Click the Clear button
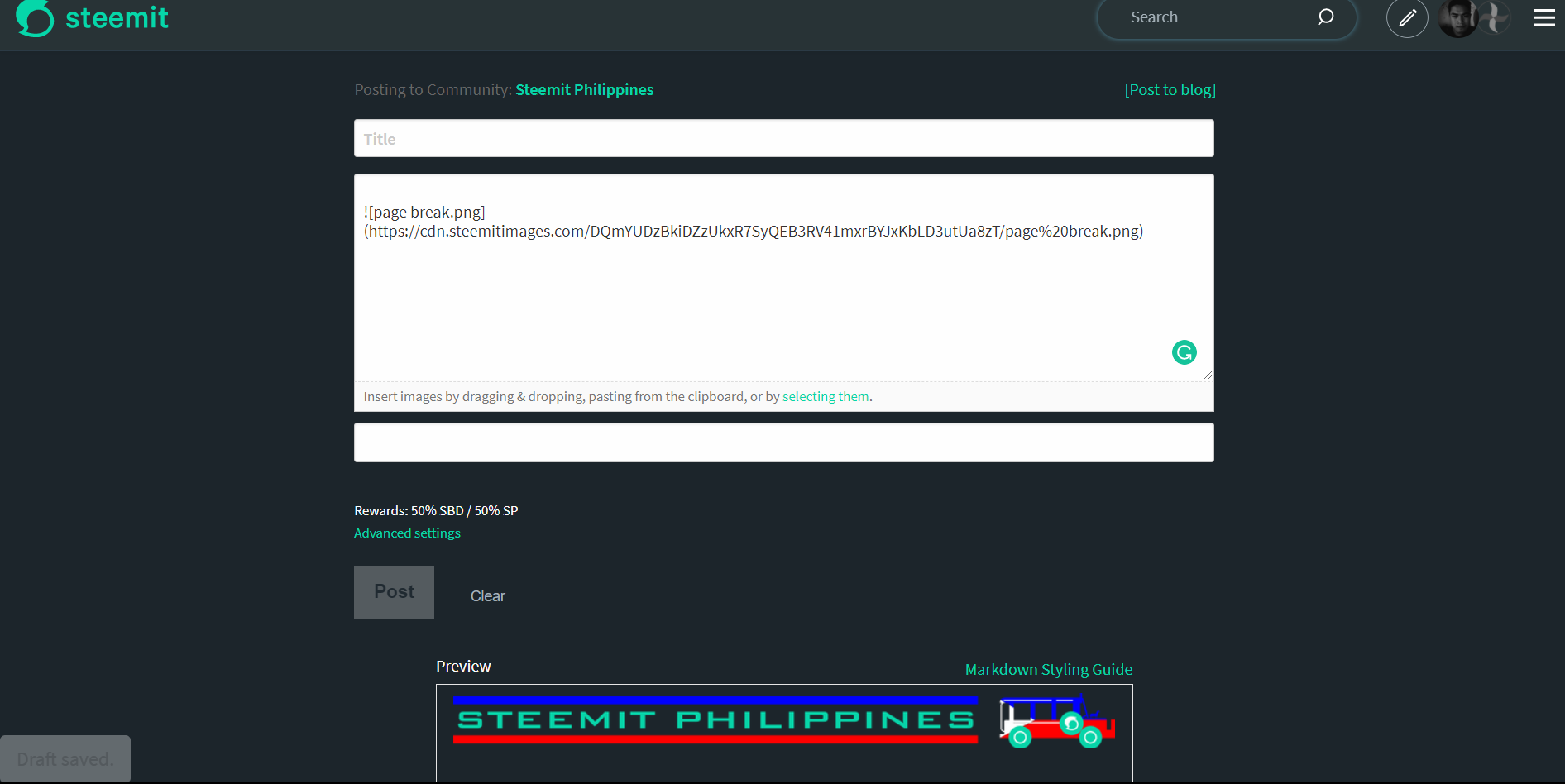This screenshot has width=1565, height=784. 488,596
